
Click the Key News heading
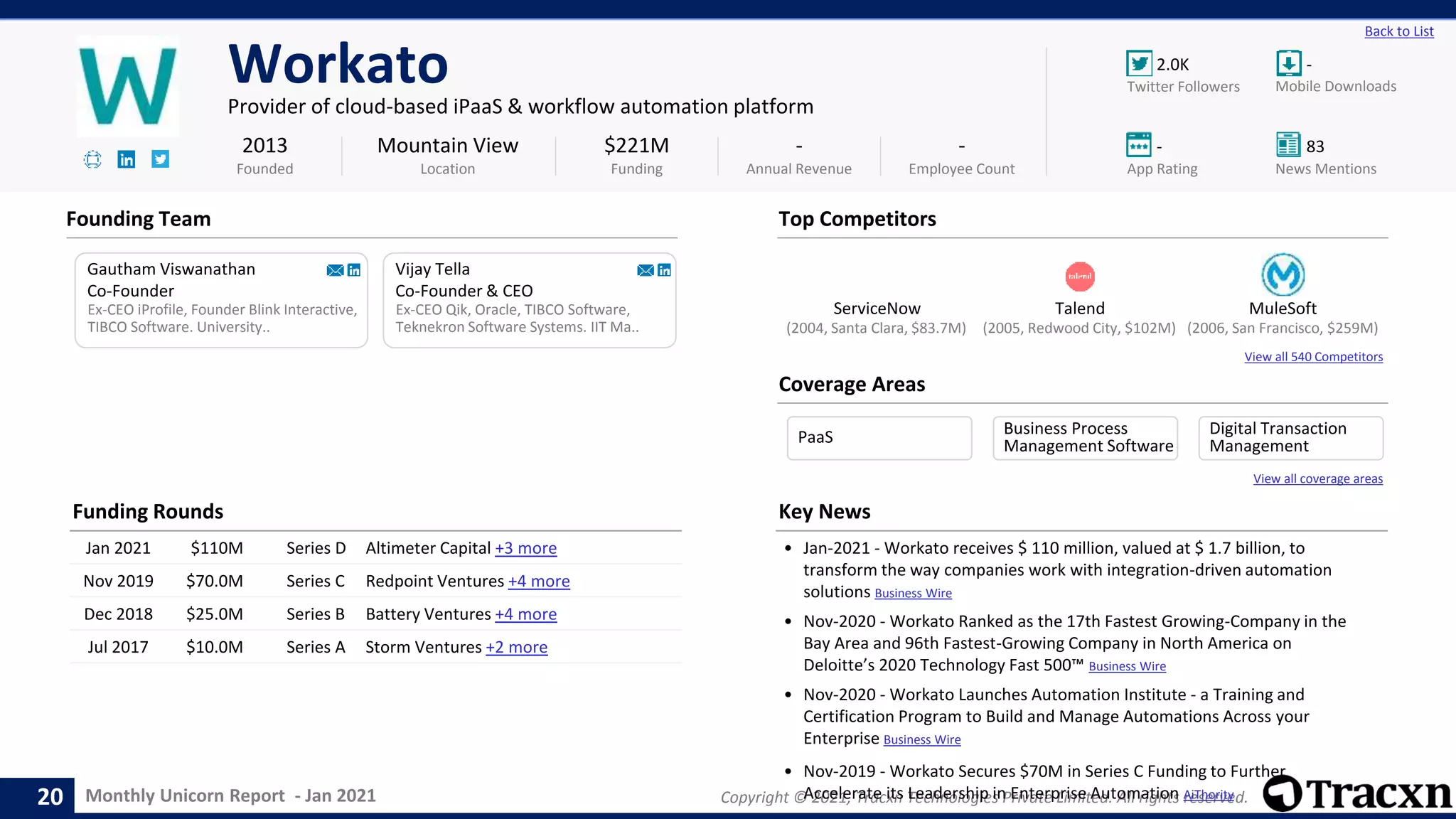[825, 512]
